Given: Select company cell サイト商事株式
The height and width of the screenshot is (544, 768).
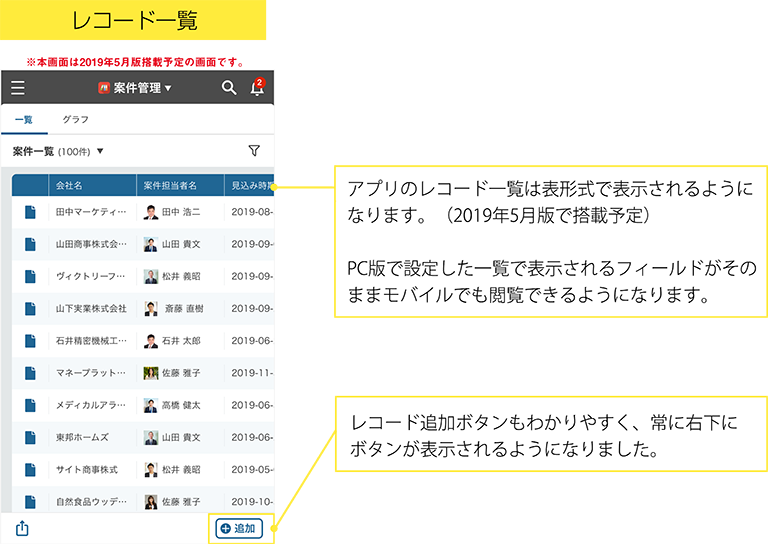Looking at the screenshot, I should [x=93, y=470].
